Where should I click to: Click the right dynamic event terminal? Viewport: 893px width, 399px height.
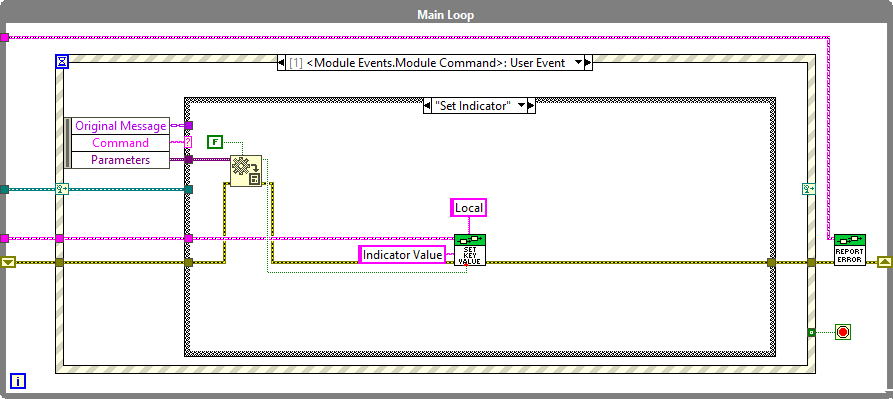click(x=808, y=189)
